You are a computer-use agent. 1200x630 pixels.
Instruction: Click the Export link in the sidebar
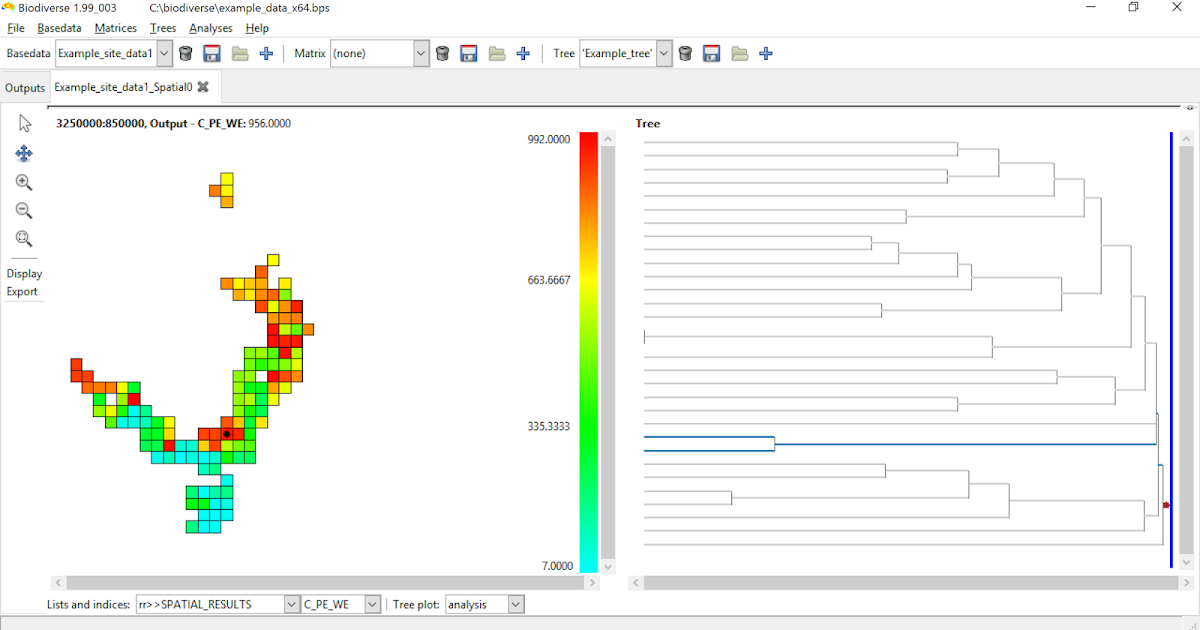click(x=22, y=291)
